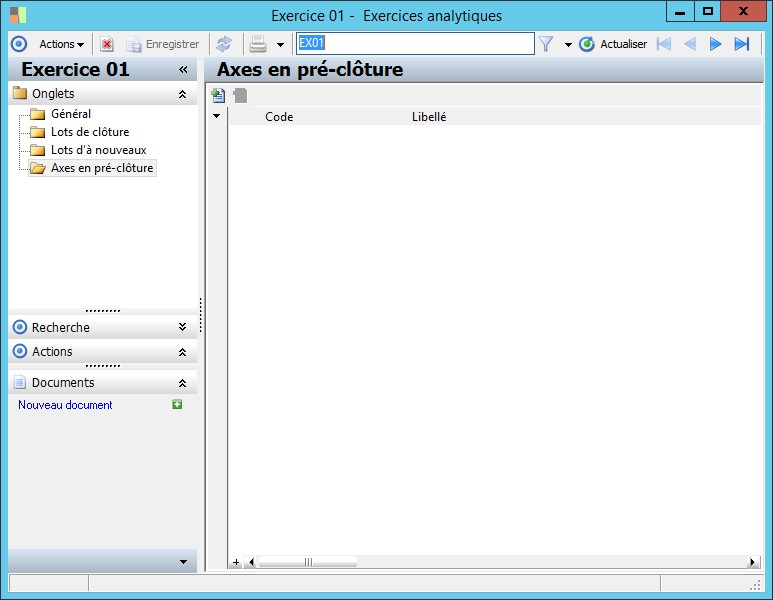773x600 pixels.
Task: Click the horizontal scrollbar thumb
Action: click(x=308, y=562)
